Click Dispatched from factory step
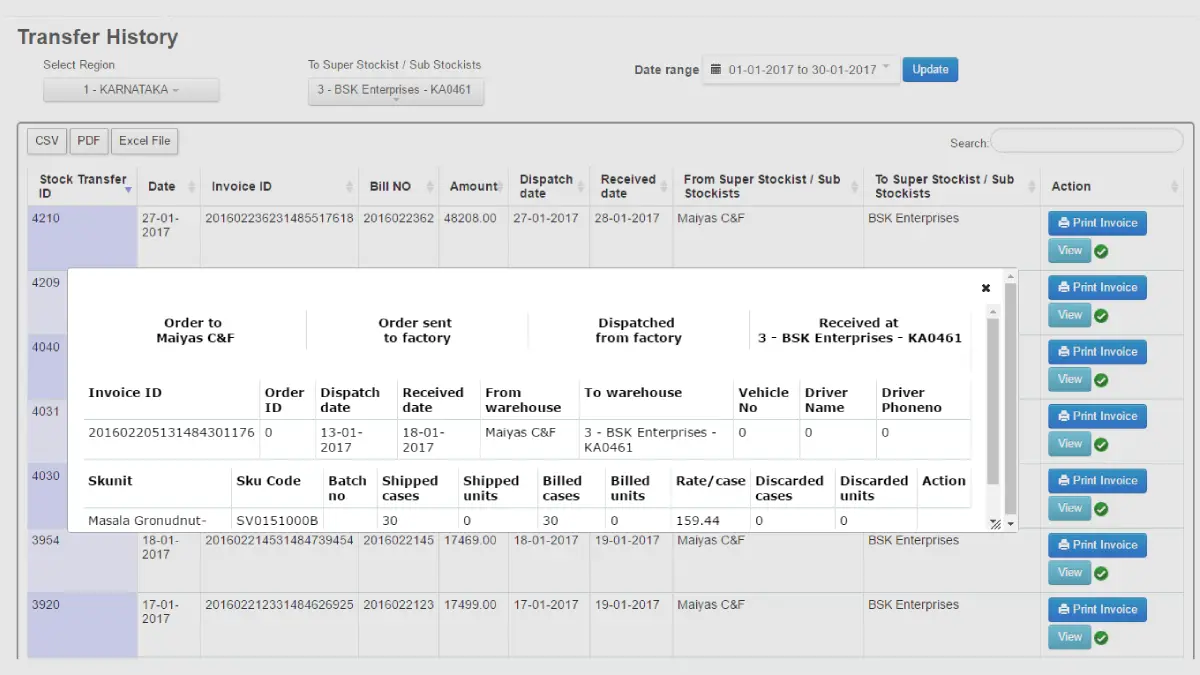1200x675 pixels. click(637, 331)
